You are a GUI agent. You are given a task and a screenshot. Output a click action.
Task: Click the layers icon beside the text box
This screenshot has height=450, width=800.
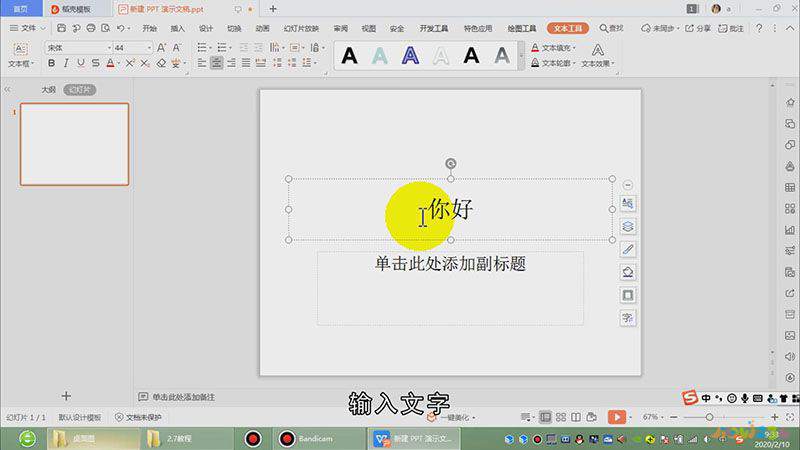coord(628,227)
